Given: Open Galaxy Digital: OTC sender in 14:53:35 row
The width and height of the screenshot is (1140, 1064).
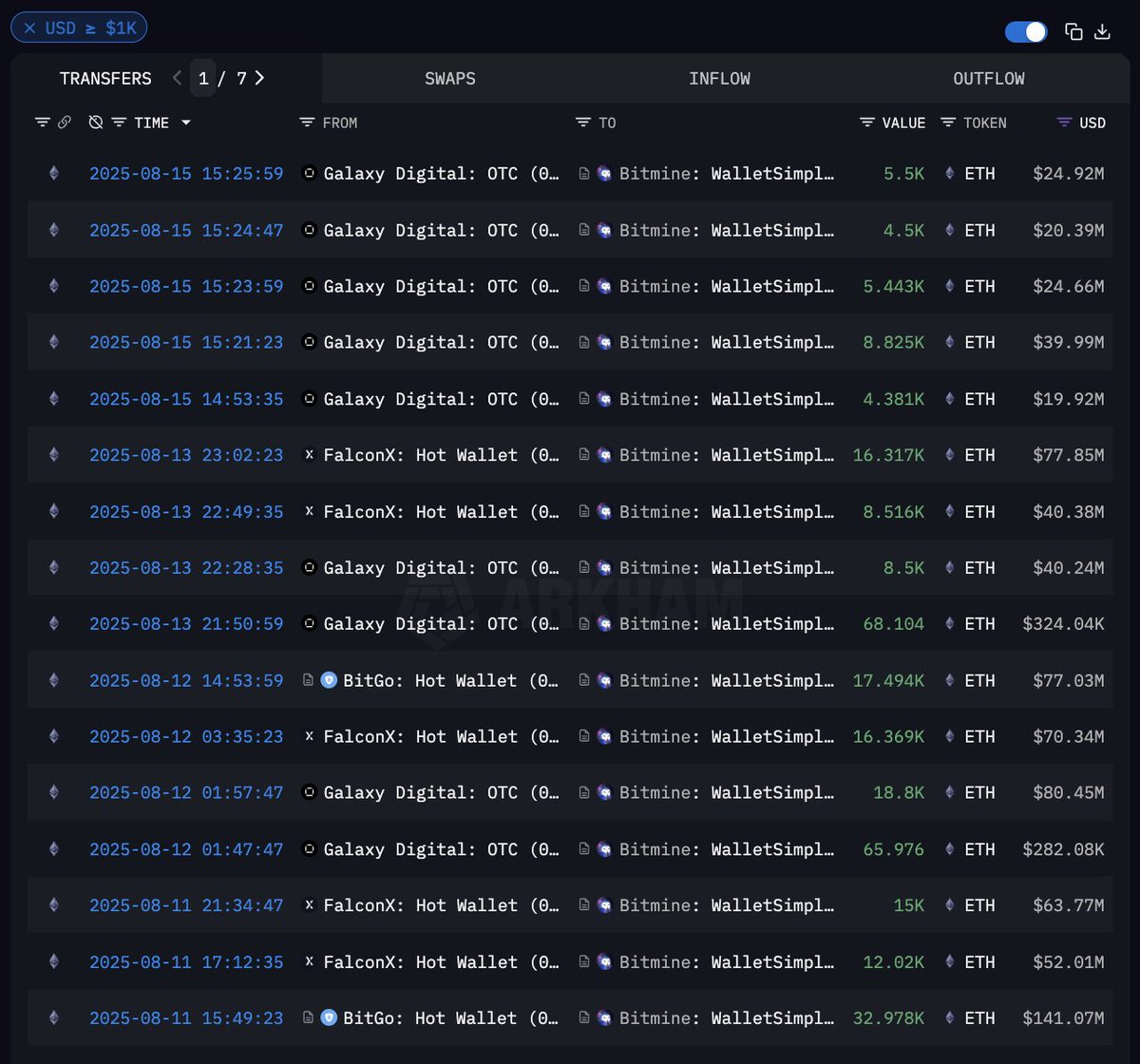Looking at the screenshot, I should click(x=442, y=399).
